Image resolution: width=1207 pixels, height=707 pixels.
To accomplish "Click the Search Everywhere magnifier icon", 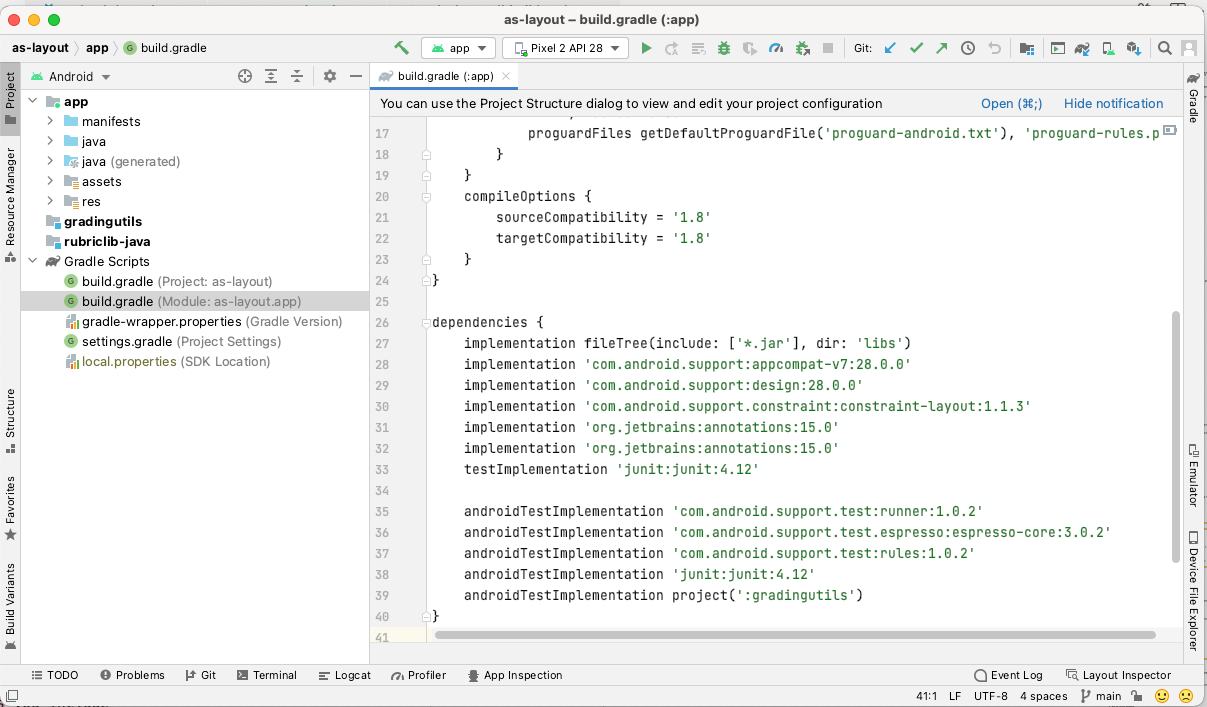I will coord(1165,48).
